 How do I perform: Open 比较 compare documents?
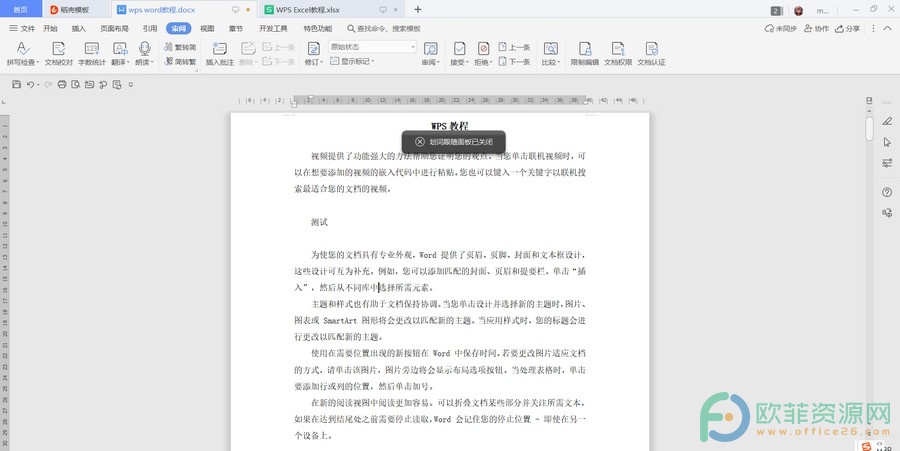[551, 53]
